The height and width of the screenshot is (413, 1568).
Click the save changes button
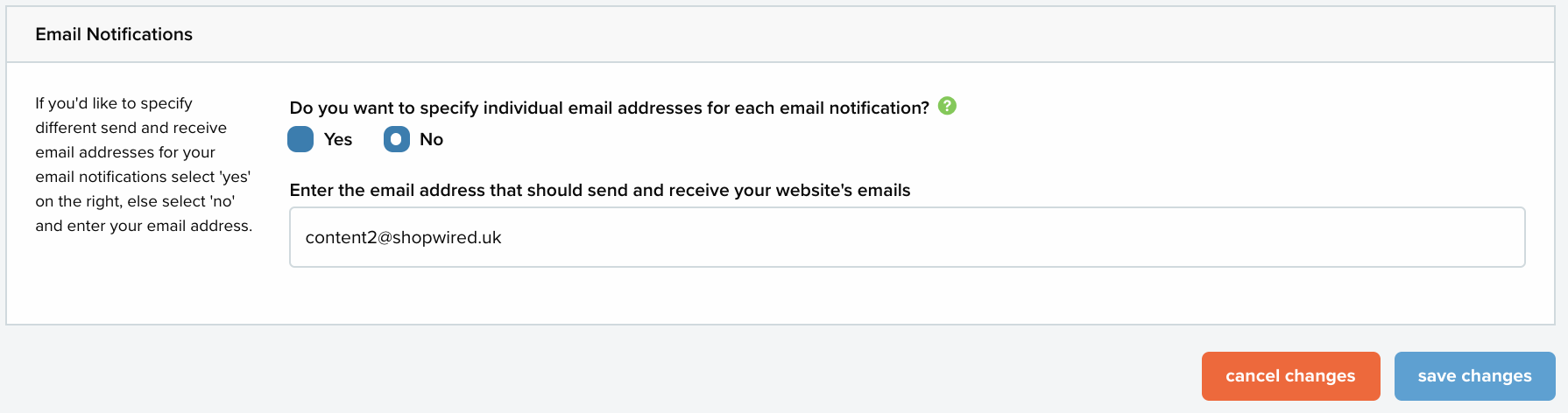pyautogui.click(x=1474, y=376)
